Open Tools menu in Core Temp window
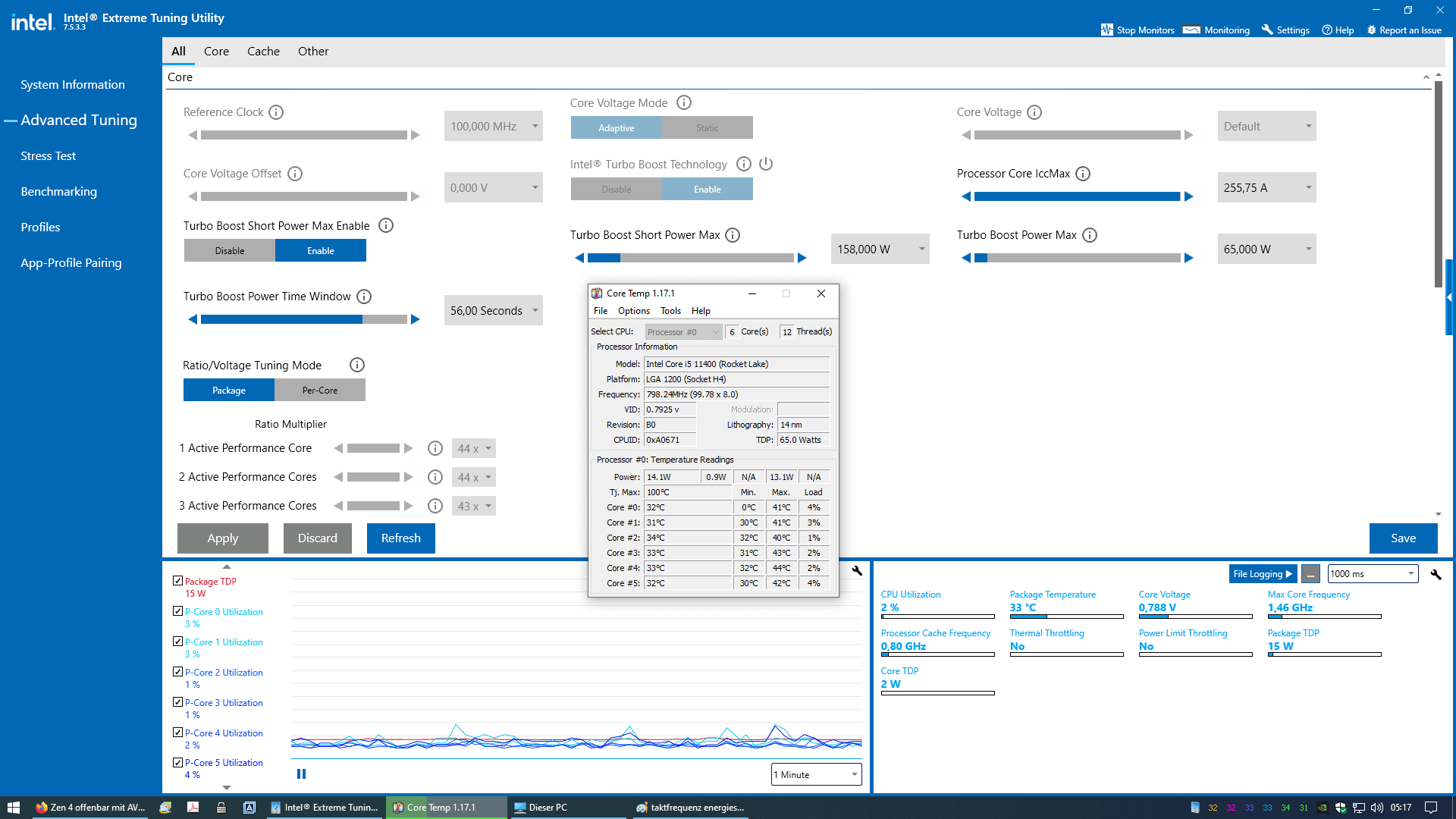The width and height of the screenshot is (1456, 819). (x=670, y=311)
